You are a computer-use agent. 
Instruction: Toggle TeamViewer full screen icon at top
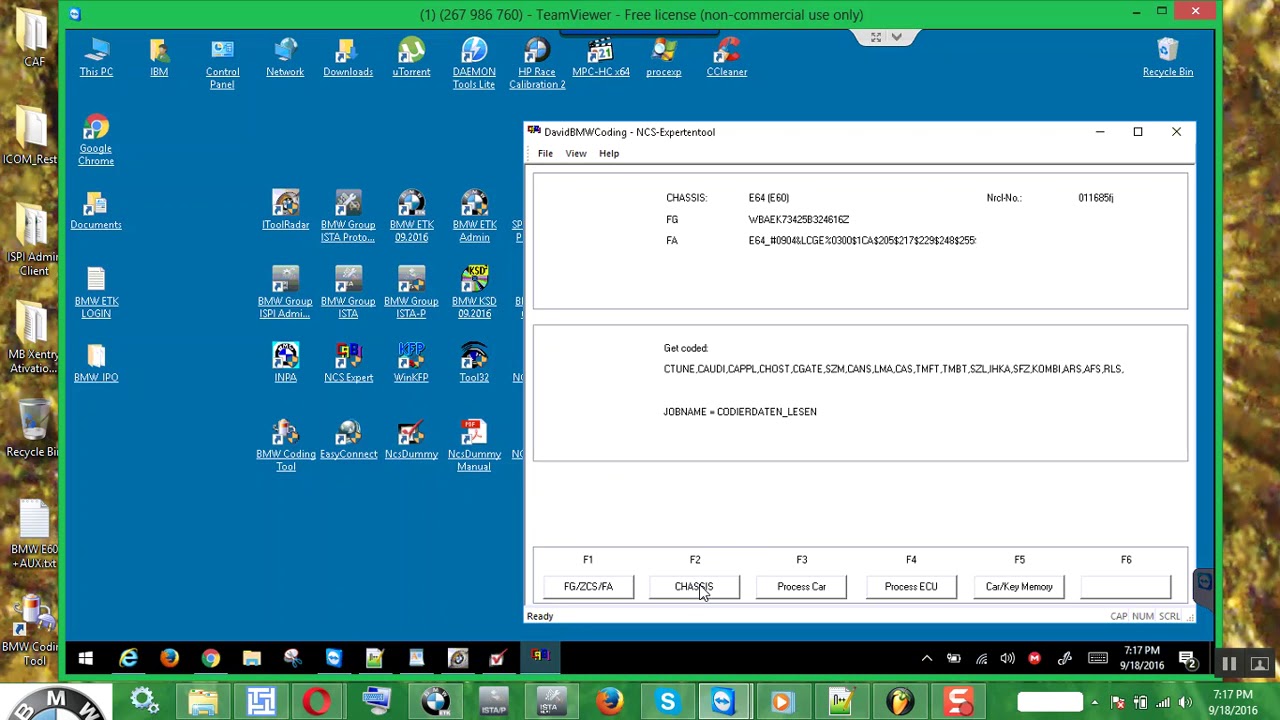pos(876,37)
